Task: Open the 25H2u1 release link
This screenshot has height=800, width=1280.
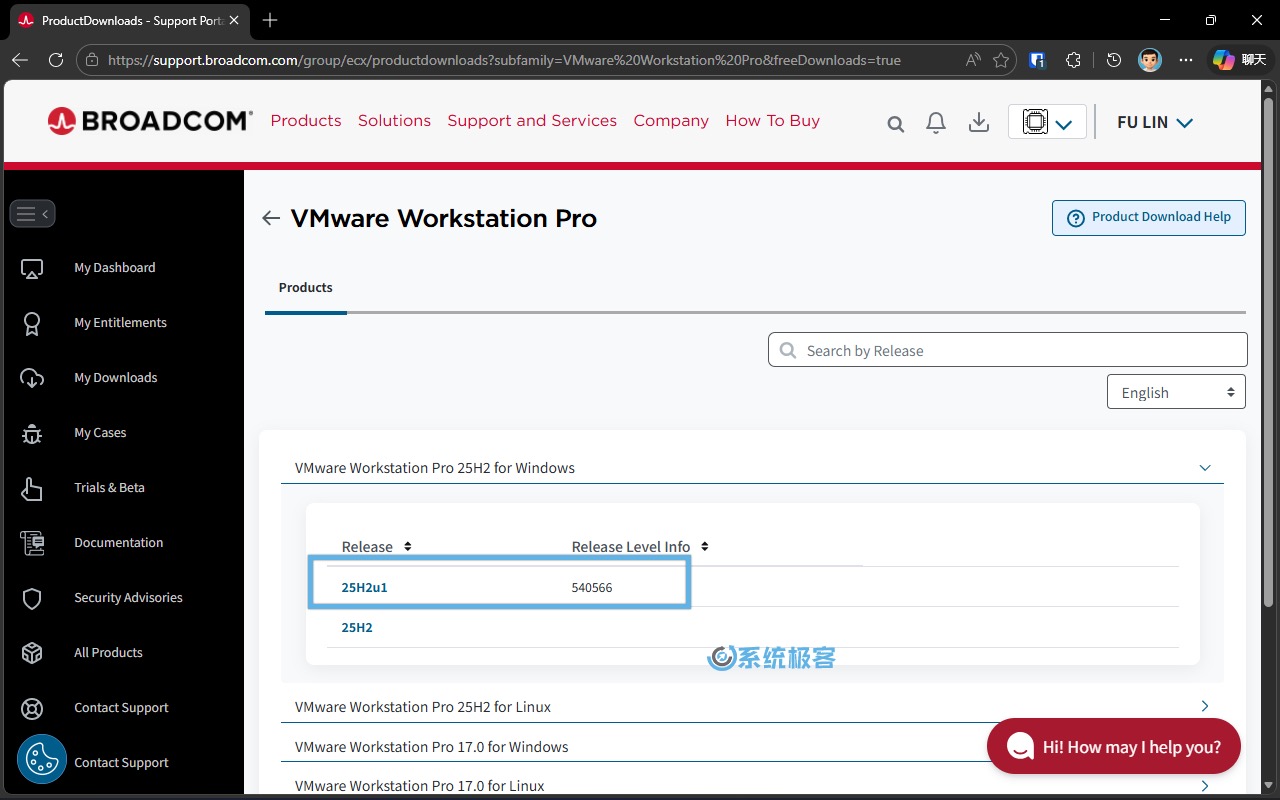Action: coord(364,587)
